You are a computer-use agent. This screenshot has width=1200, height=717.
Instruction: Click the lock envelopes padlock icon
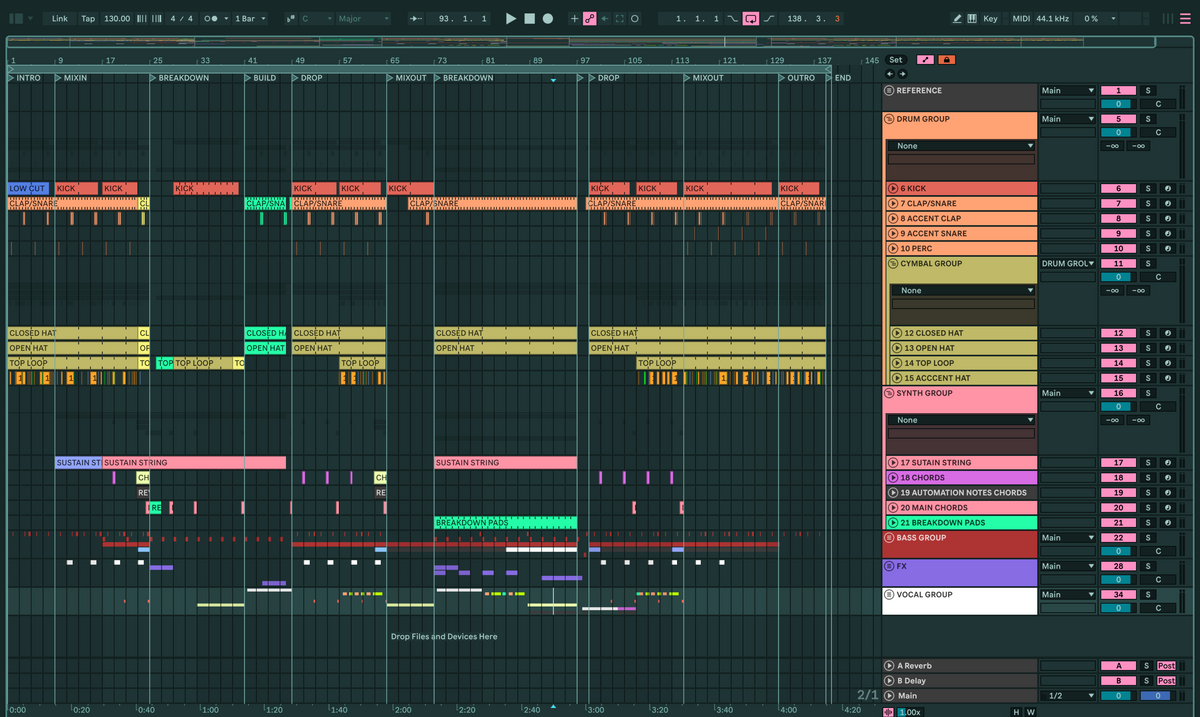[x=947, y=59]
